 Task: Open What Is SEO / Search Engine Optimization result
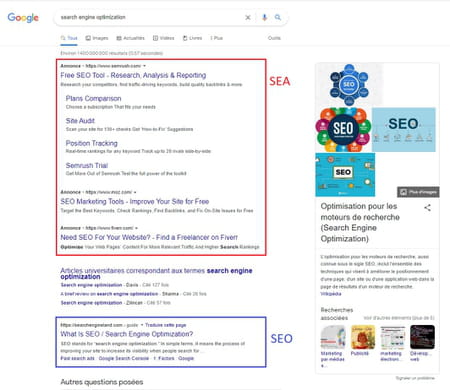click(x=127, y=334)
